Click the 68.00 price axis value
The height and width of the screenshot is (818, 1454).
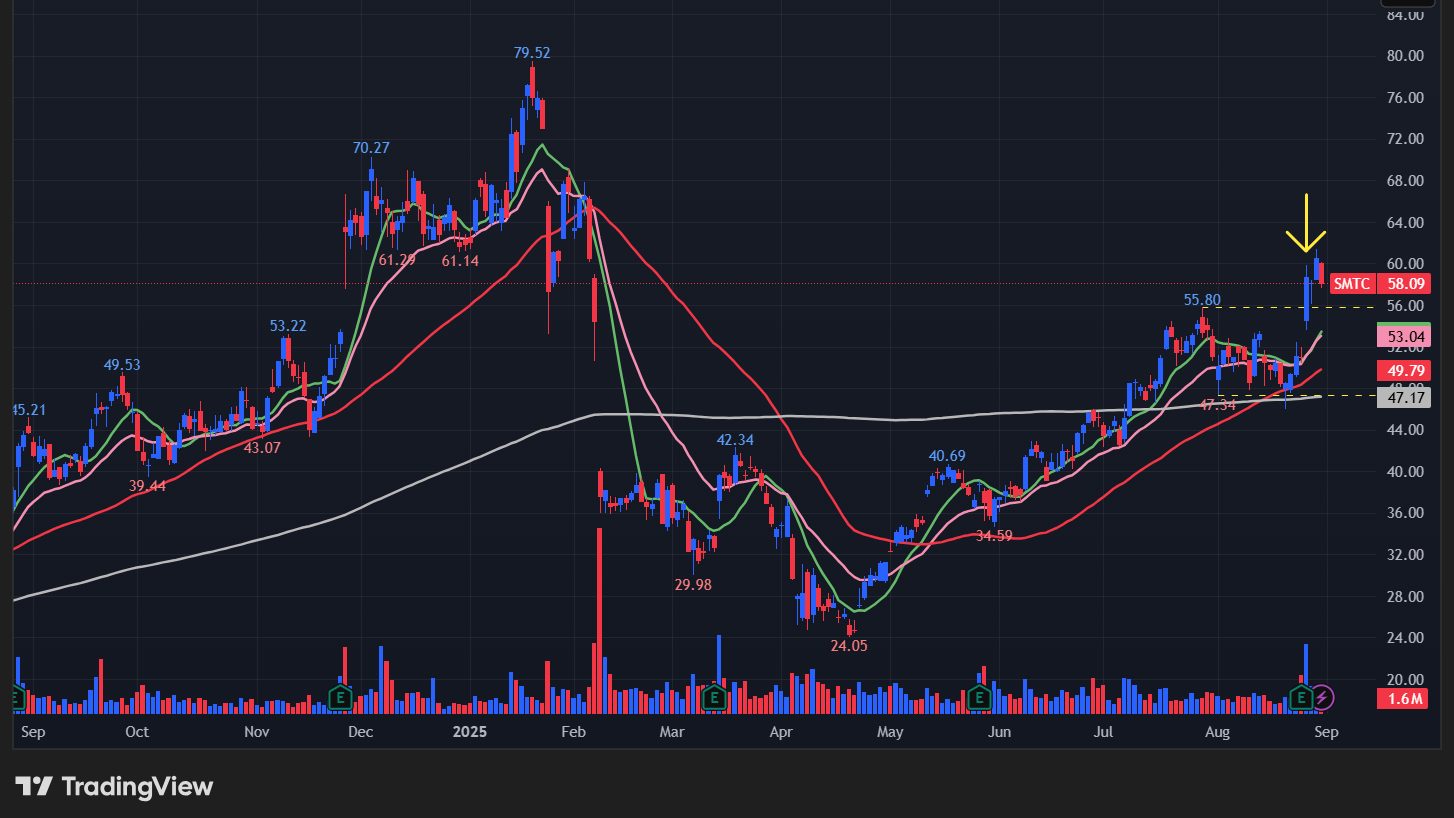pyautogui.click(x=1403, y=181)
